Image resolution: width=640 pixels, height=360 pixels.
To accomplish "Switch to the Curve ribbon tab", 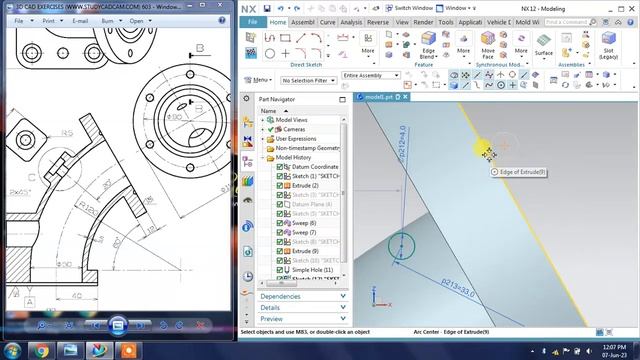I will click(x=327, y=22).
